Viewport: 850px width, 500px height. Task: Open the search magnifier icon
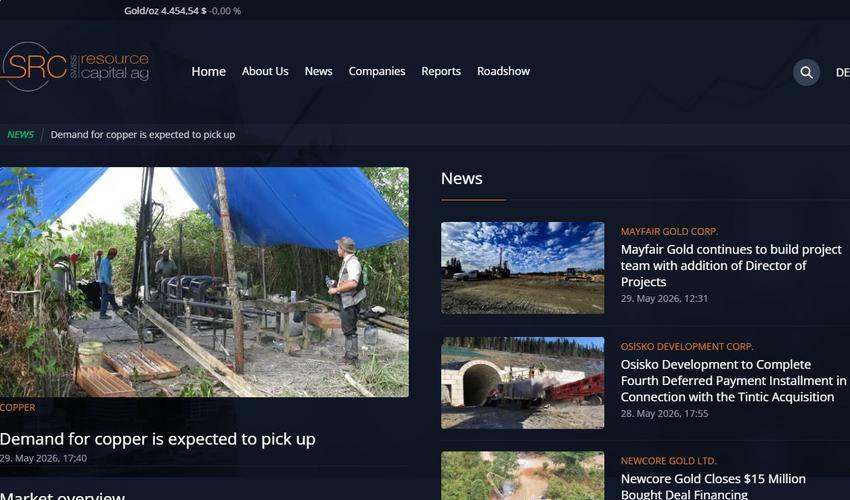click(806, 72)
